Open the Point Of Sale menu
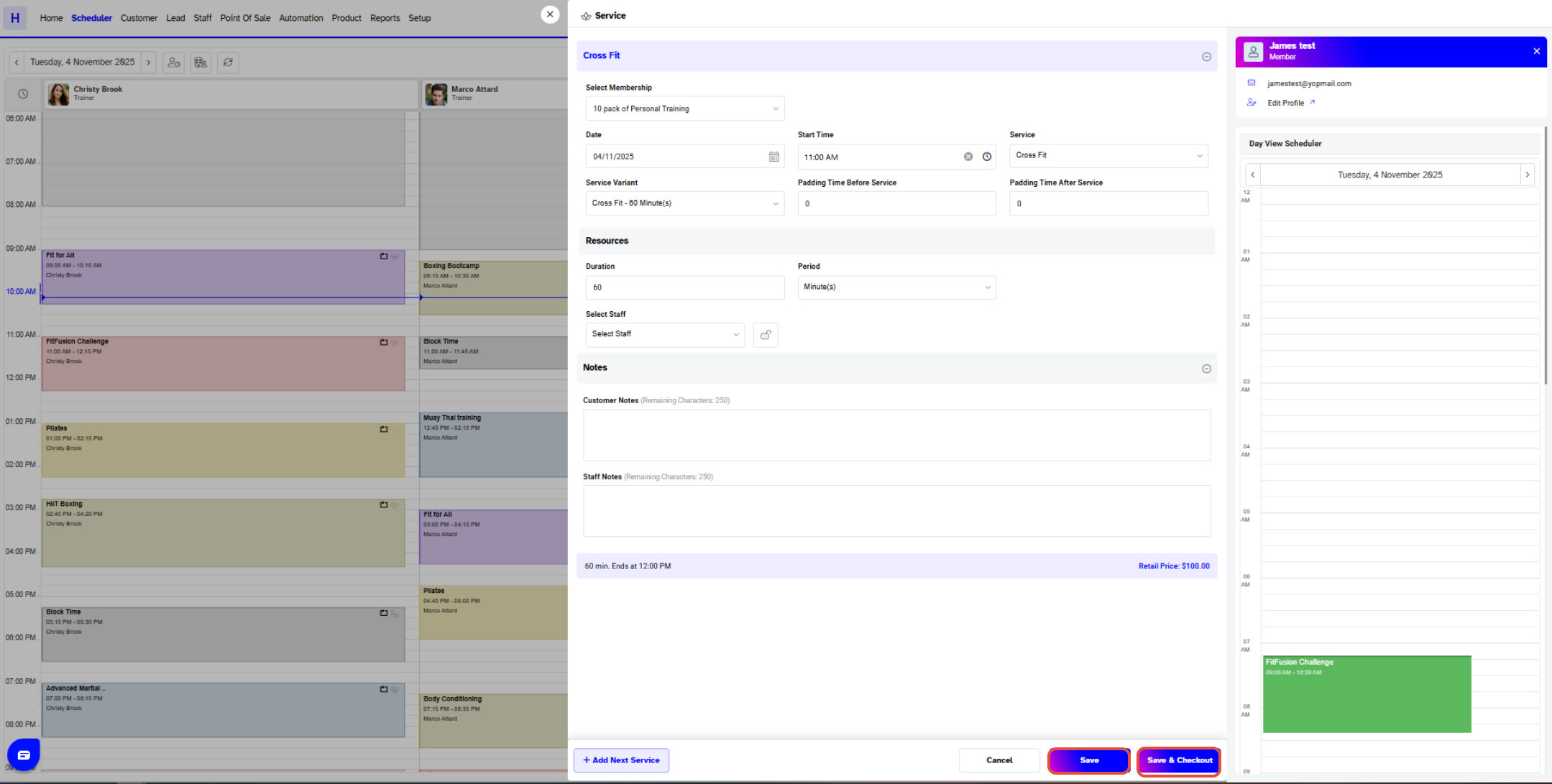Viewport: 1552px width, 784px height. (245, 18)
